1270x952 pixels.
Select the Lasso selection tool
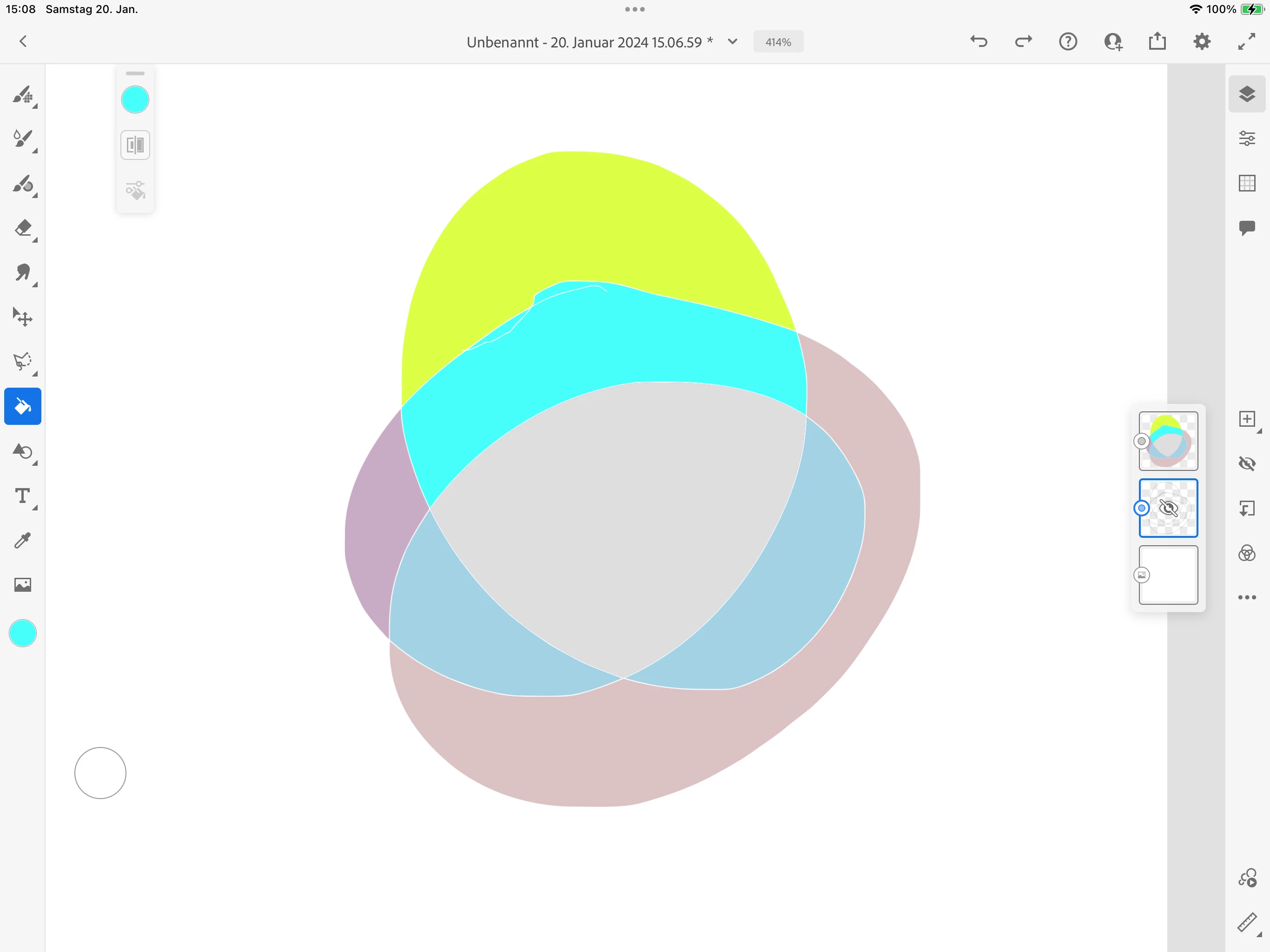[x=23, y=361]
